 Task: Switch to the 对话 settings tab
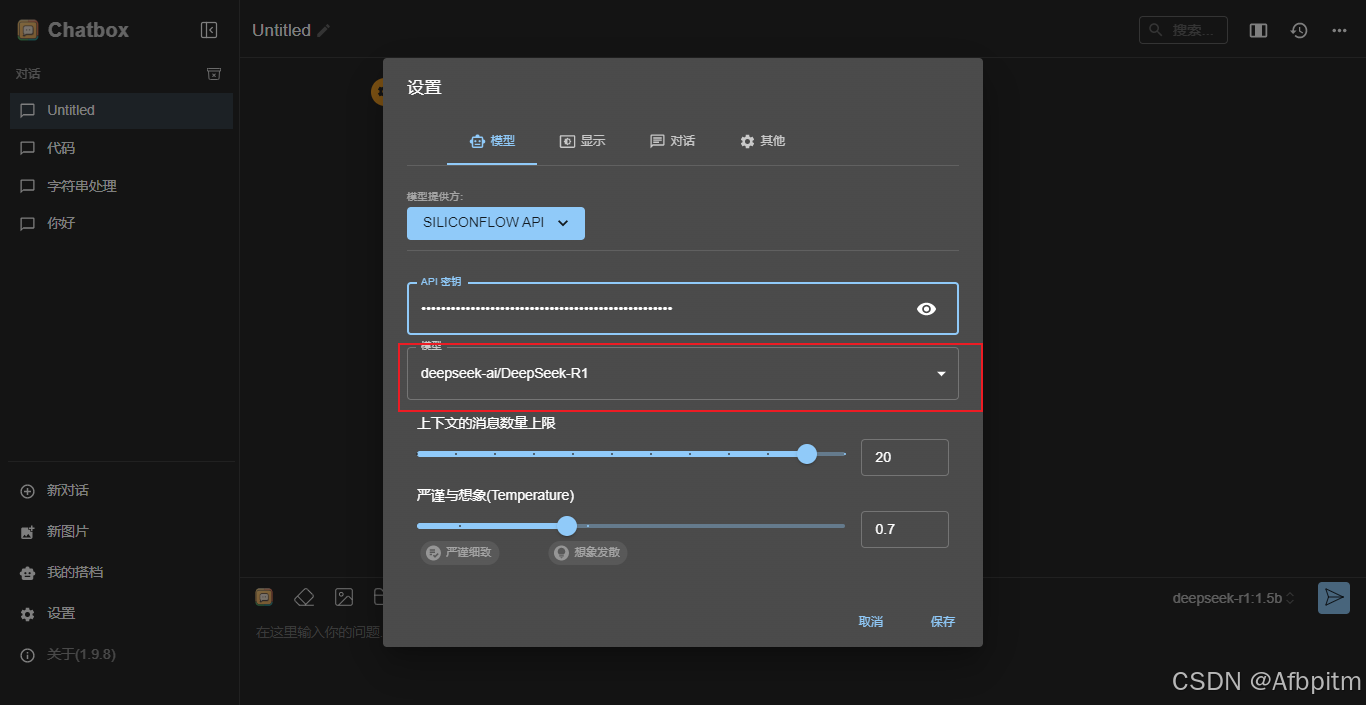[x=672, y=141]
